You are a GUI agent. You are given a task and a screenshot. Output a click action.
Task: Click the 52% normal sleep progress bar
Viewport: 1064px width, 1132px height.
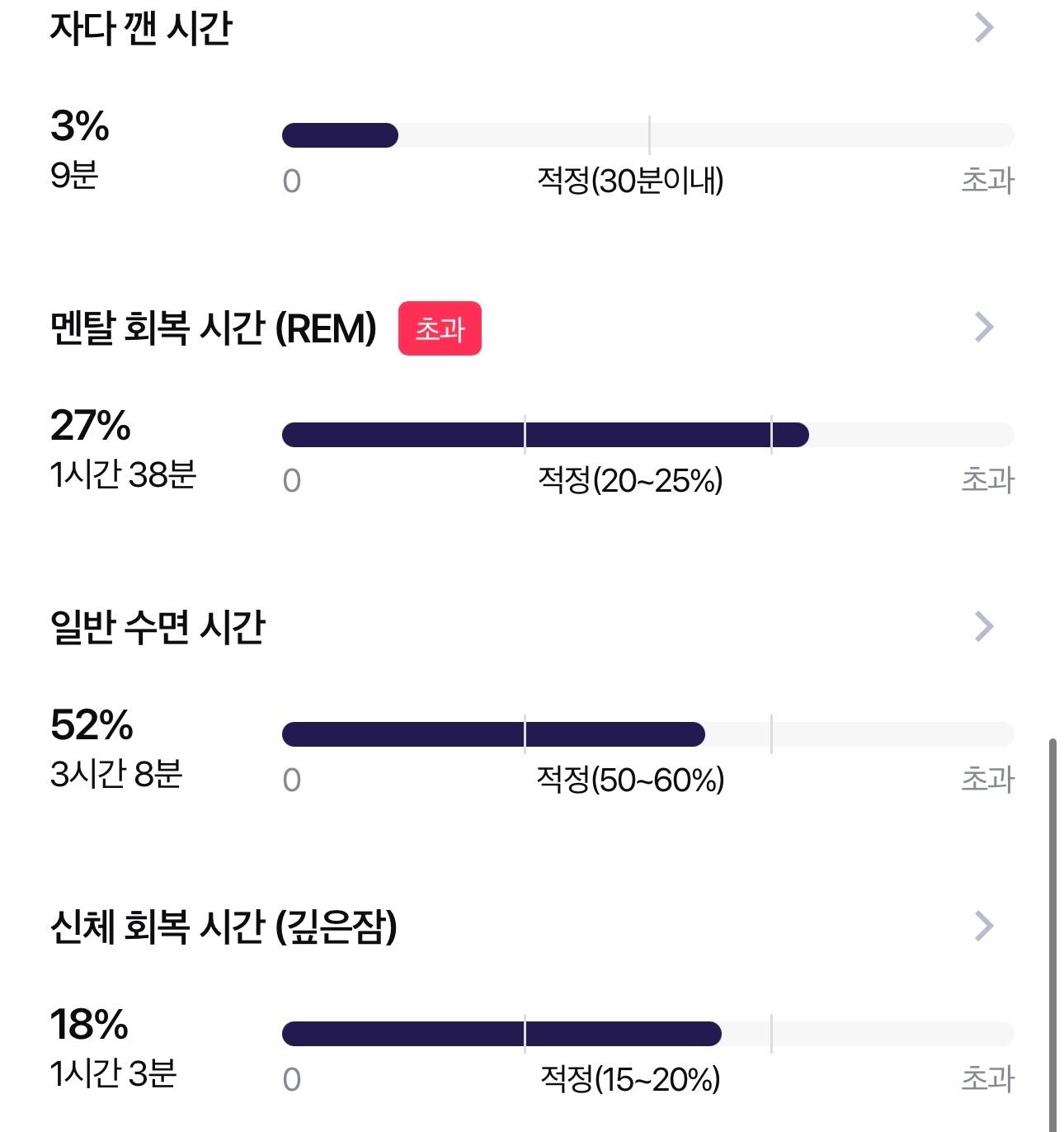click(x=647, y=734)
